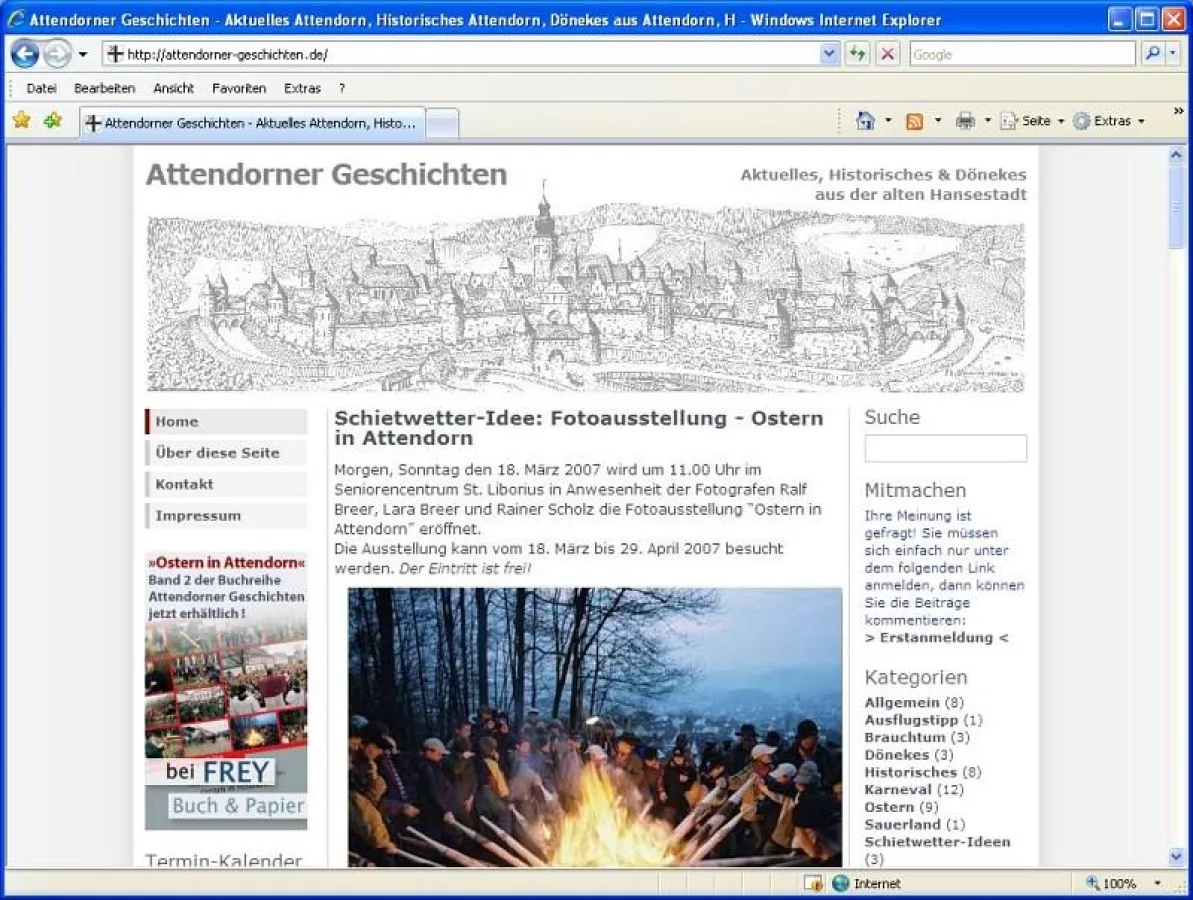The width and height of the screenshot is (1193, 900).
Task: Open the address bar history dropdown
Action: [828, 54]
